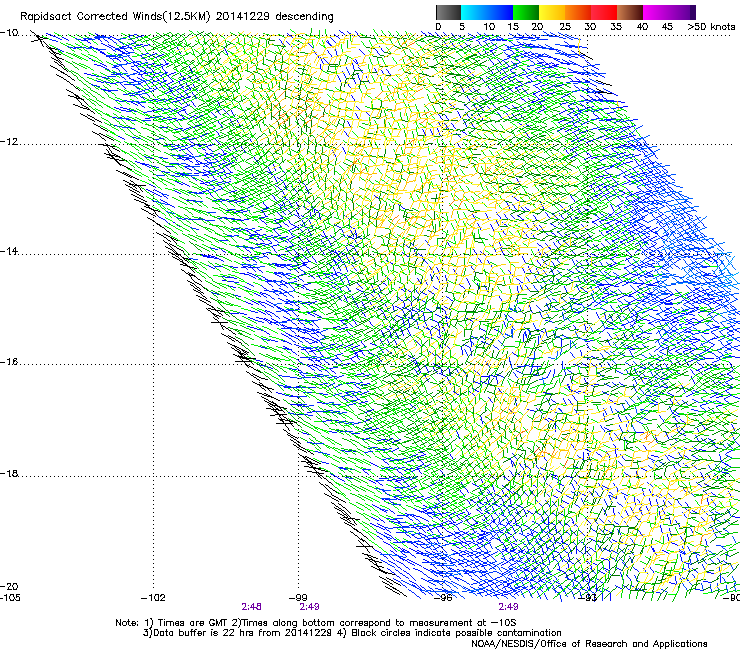This screenshot has width=740, height=650.
Task: Click the '25' legend scale number
Action: tap(565, 27)
